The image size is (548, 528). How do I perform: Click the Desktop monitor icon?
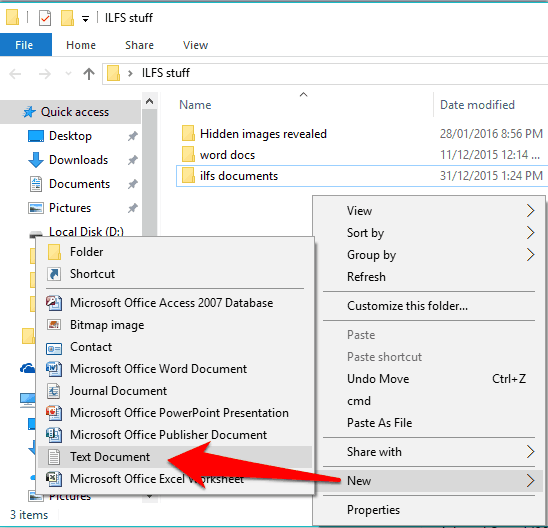[x=36, y=136]
